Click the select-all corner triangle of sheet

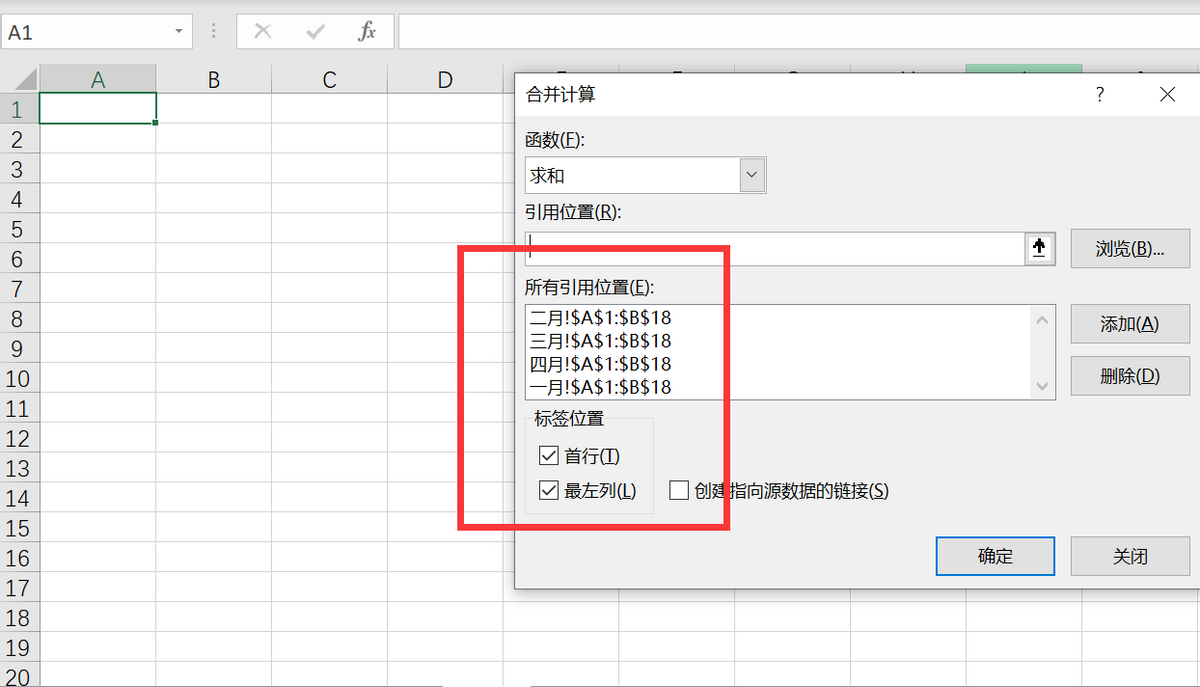click(x=20, y=80)
